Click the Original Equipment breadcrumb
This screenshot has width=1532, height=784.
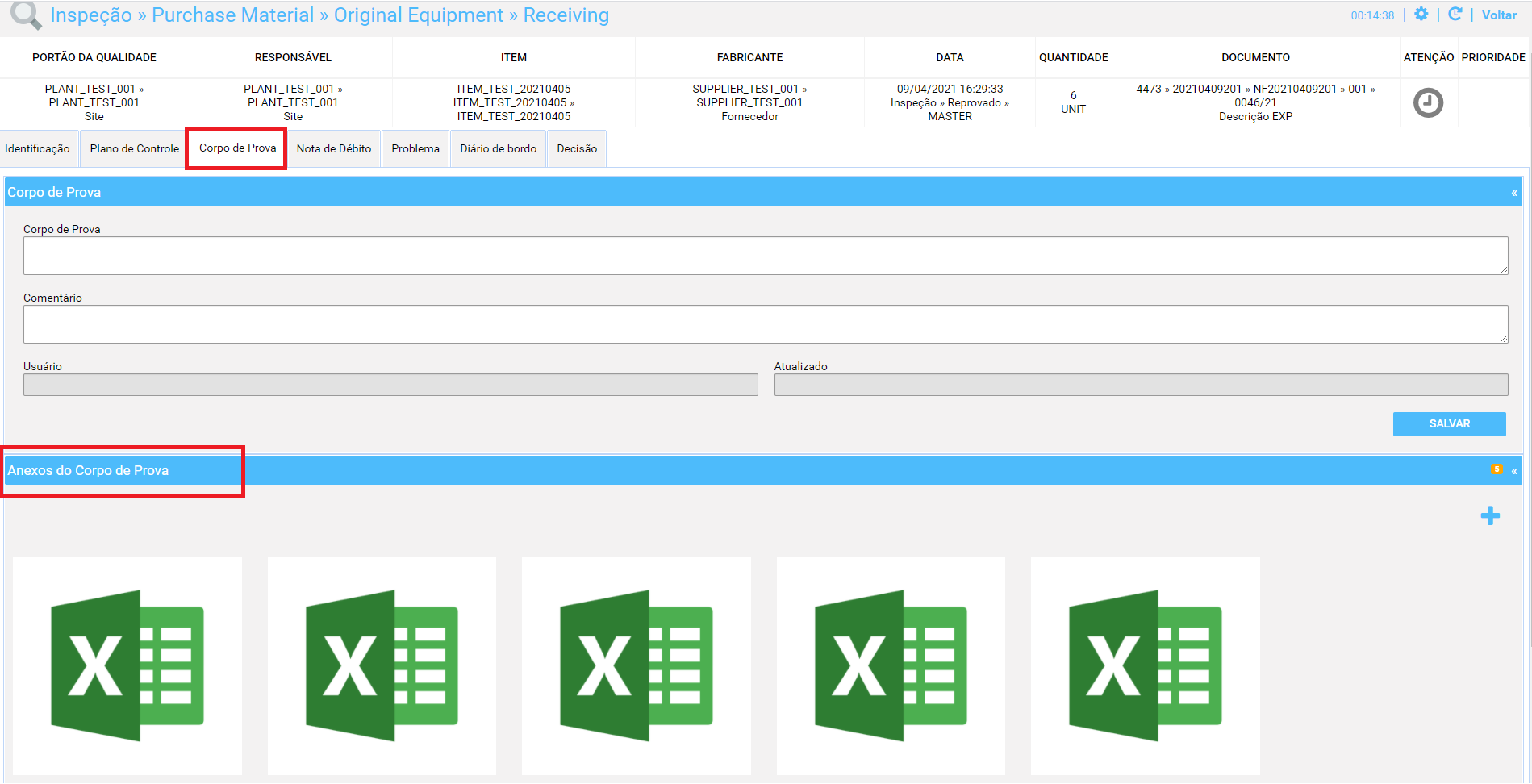pyautogui.click(x=419, y=15)
